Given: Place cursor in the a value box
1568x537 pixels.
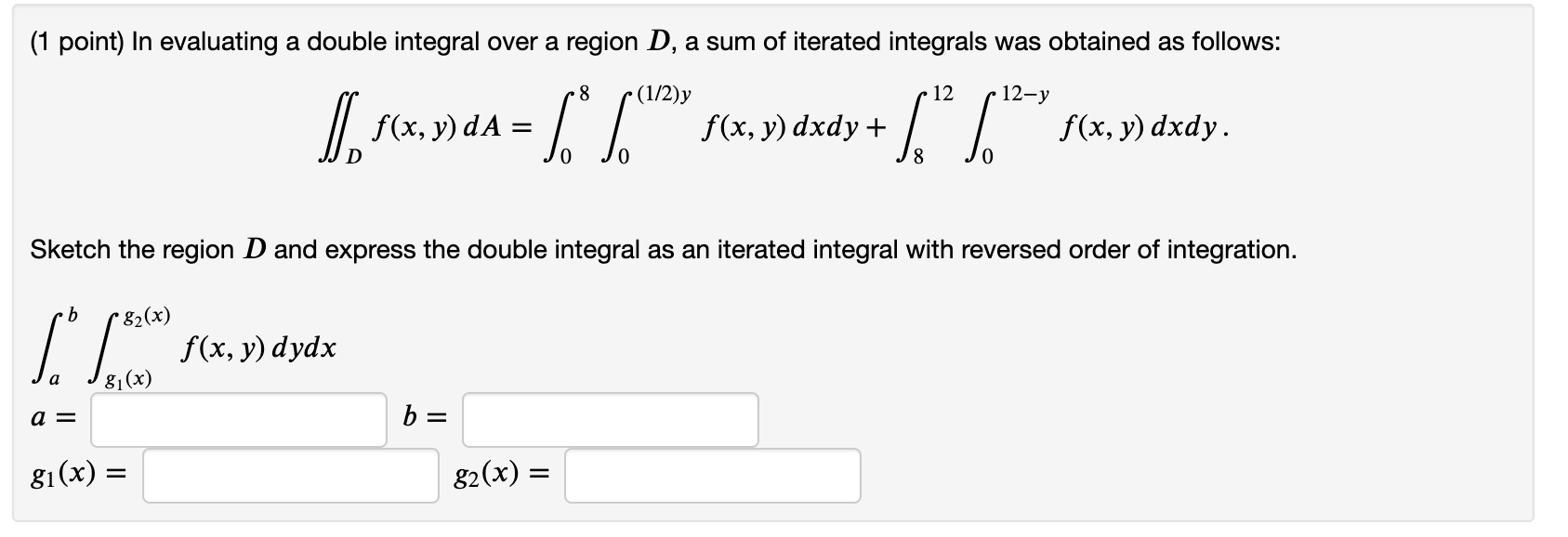Looking at the screenshot, I should coord(240,419).
